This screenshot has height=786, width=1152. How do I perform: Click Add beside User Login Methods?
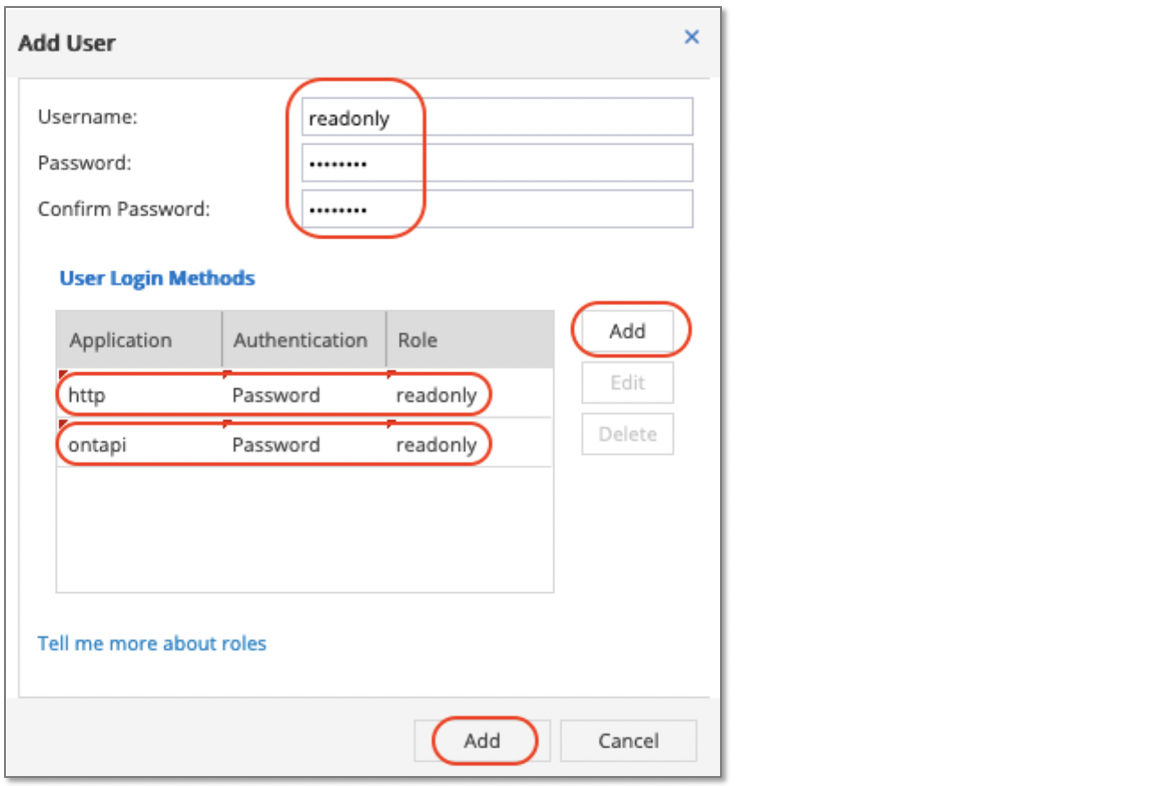627,331
